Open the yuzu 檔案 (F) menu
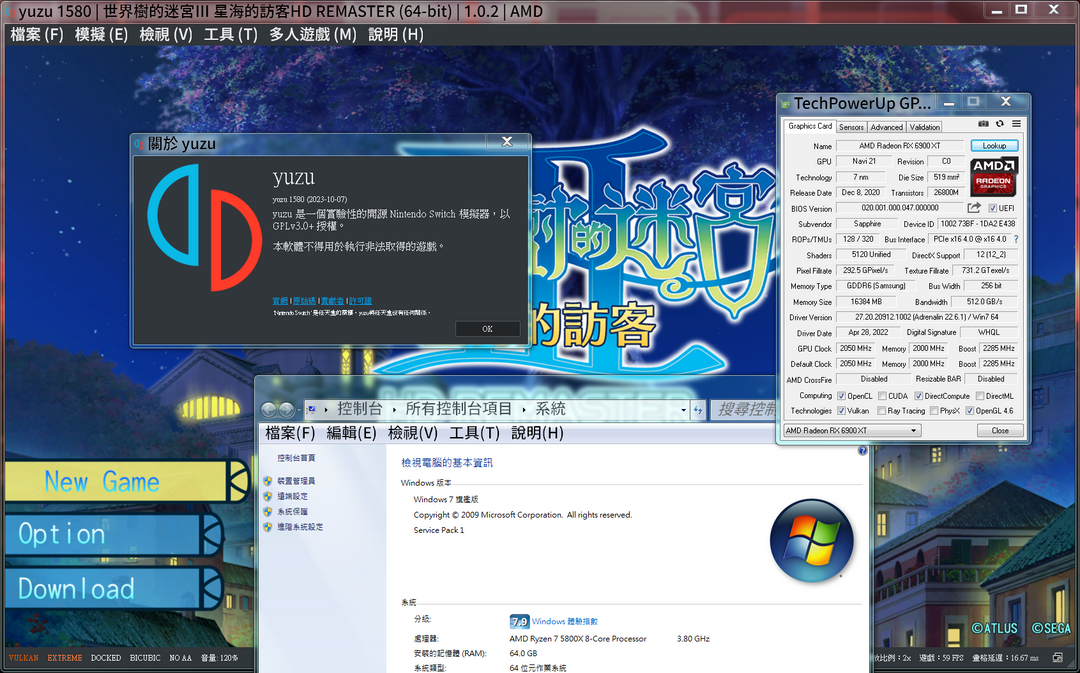This screenshot has height=673, width=1080. coord(37,34)
